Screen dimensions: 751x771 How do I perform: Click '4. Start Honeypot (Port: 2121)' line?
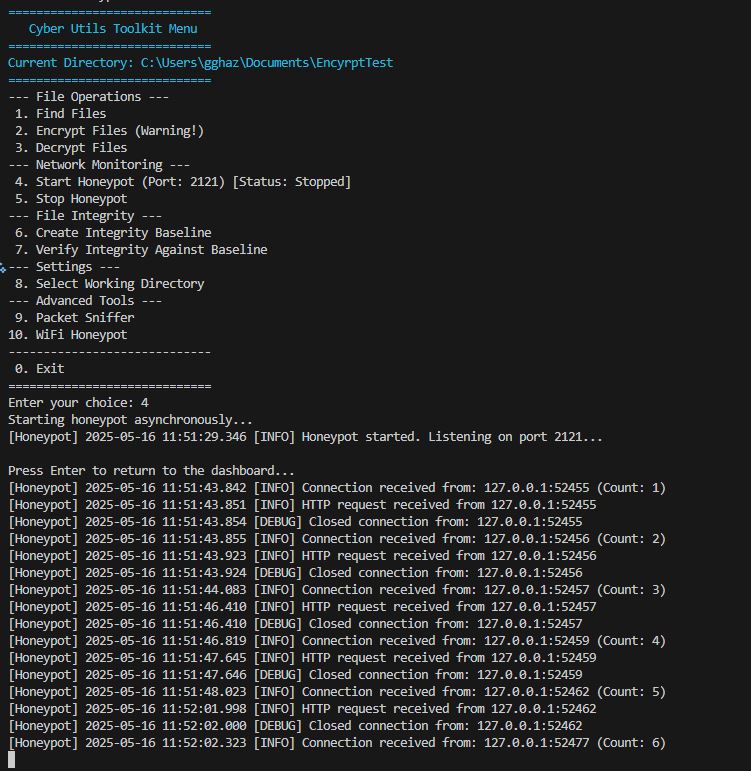tap(182, 182)
